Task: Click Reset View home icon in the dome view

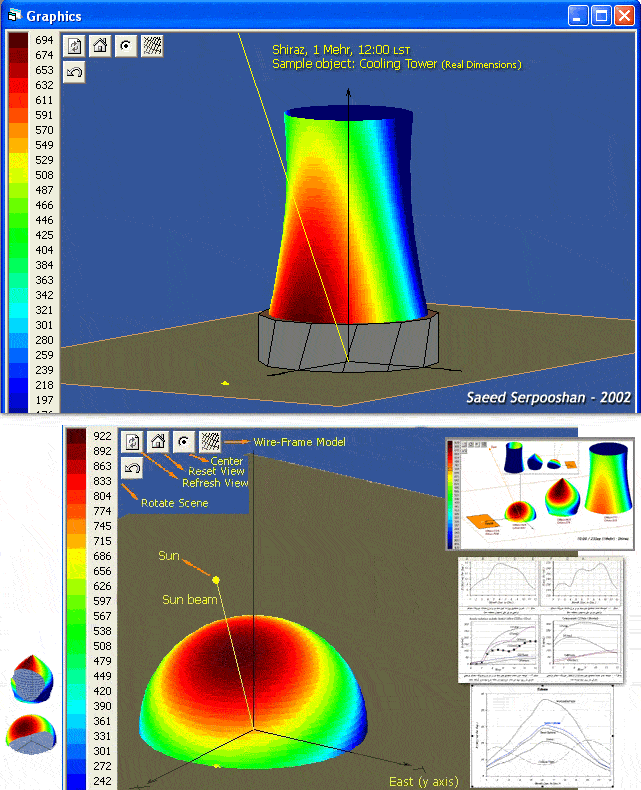Action: [x=158, y=442]
